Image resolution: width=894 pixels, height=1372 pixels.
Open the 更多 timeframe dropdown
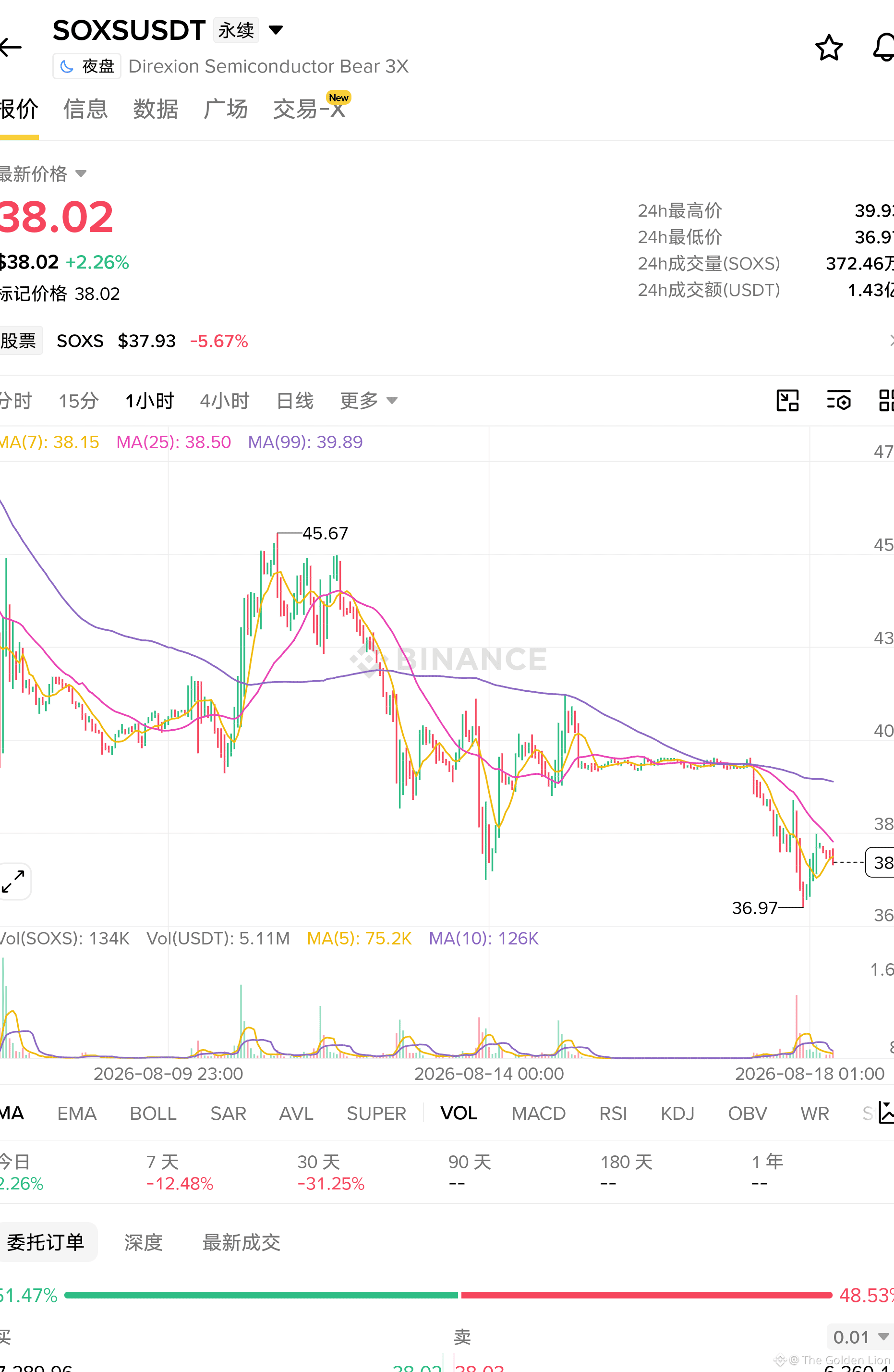tap(369, 400)
